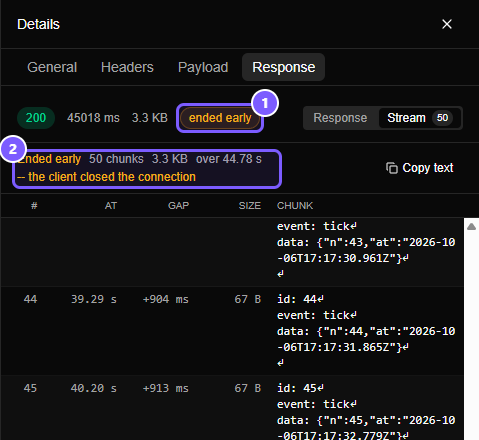479x440 pixels.
Task: Click the 45018 ms duration value
Action: 93,118
